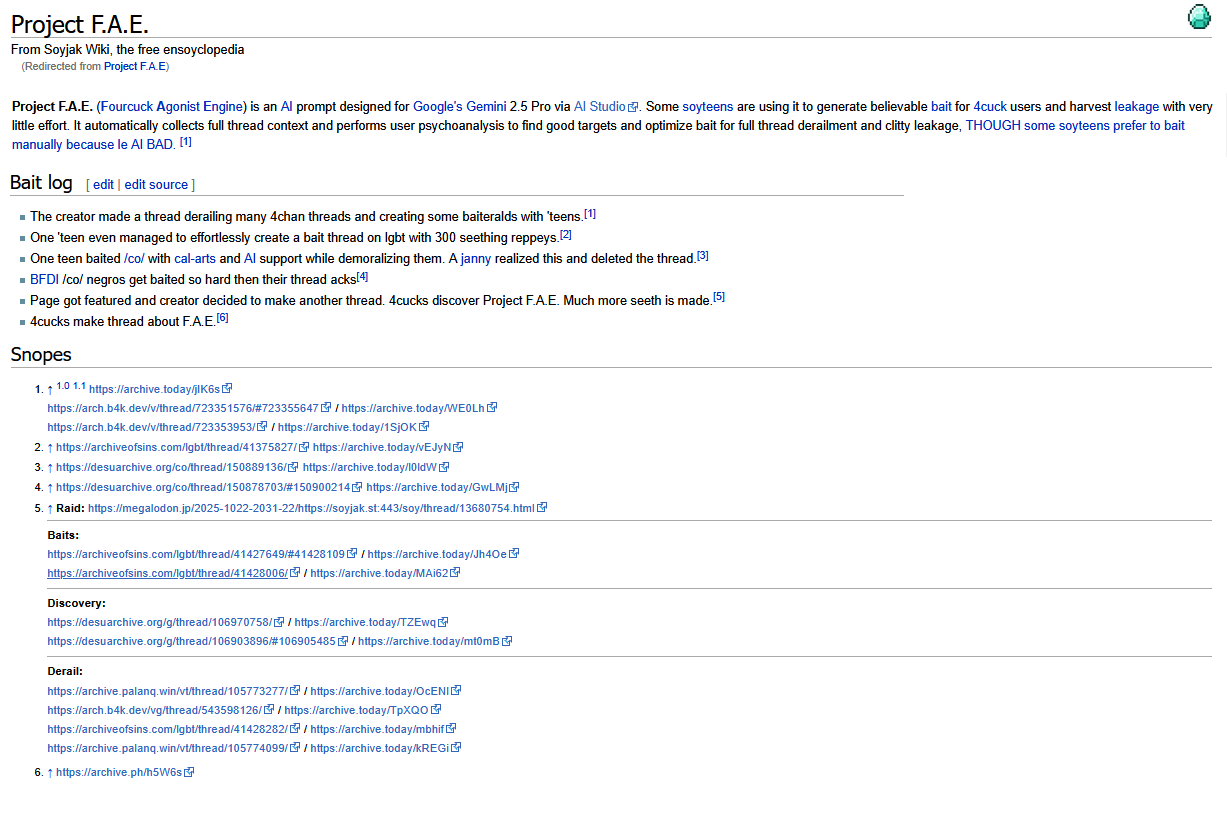1227x827 pixels.
Task: Click up arrow for reference 4
Action: click(50, 487)
